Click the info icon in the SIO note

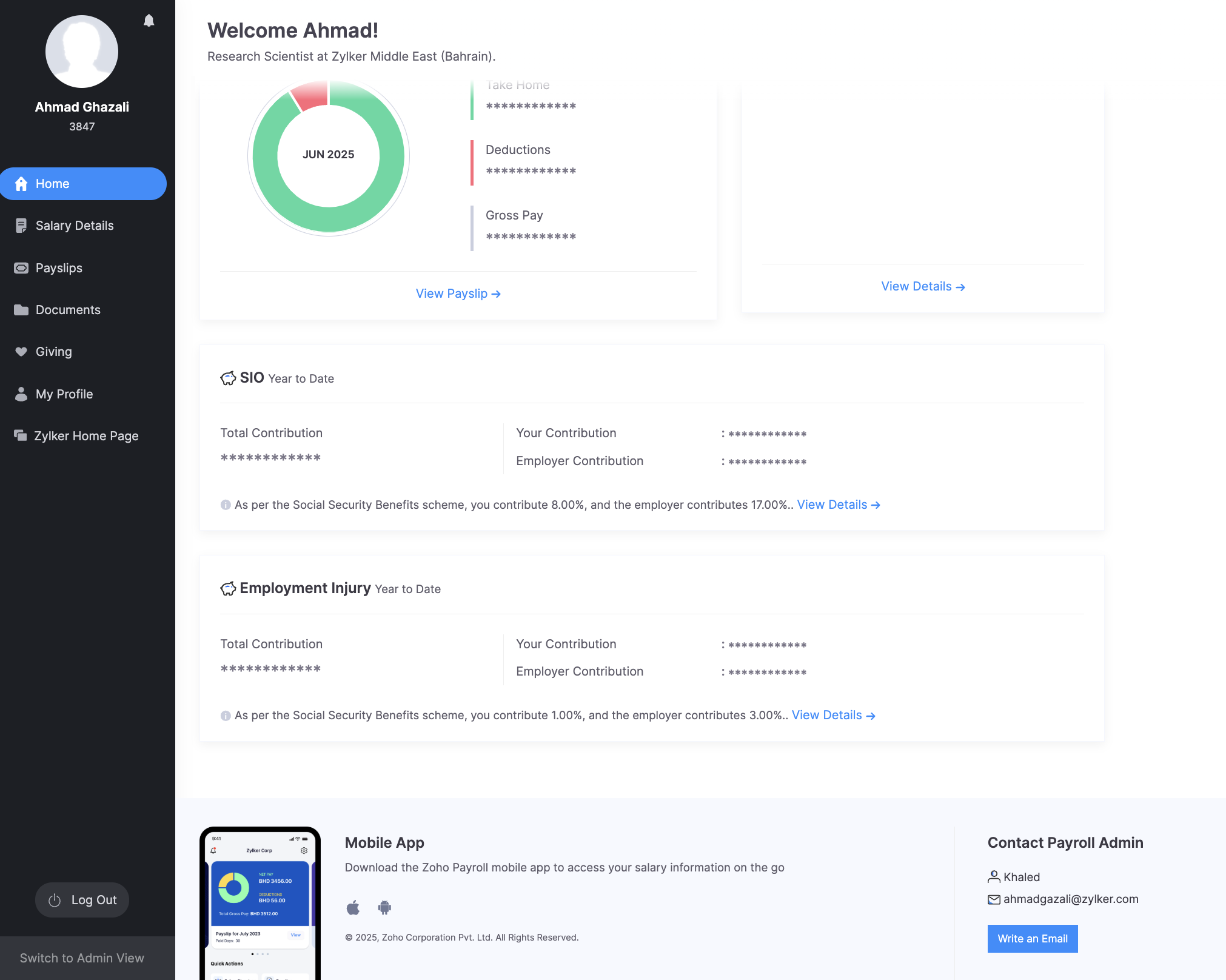click(x=225, y=505)
